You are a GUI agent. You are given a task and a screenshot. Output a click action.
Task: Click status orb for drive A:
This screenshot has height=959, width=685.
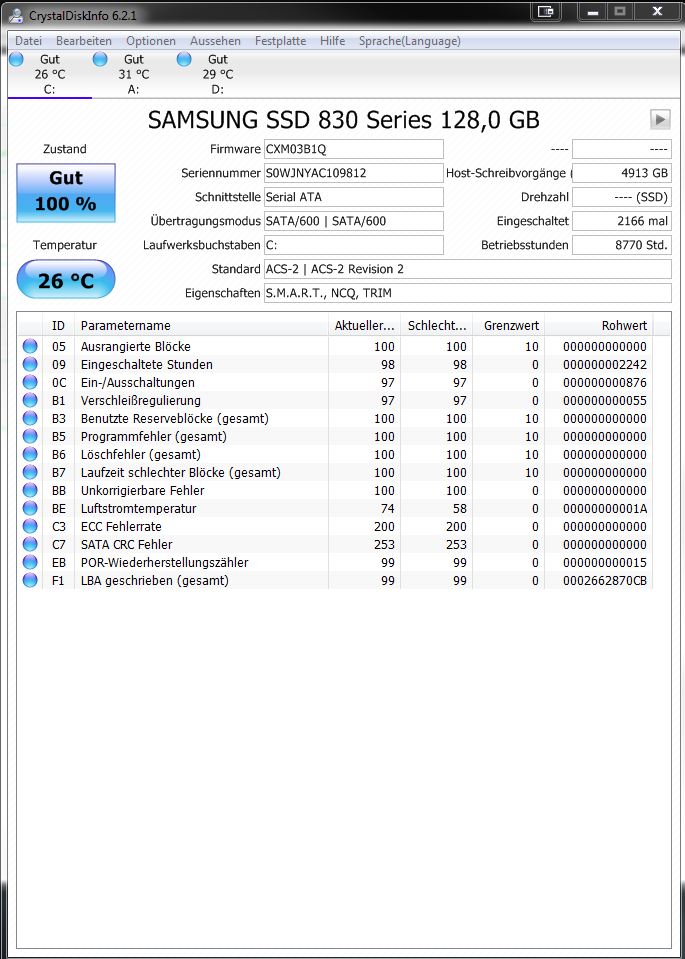point(100,59)
